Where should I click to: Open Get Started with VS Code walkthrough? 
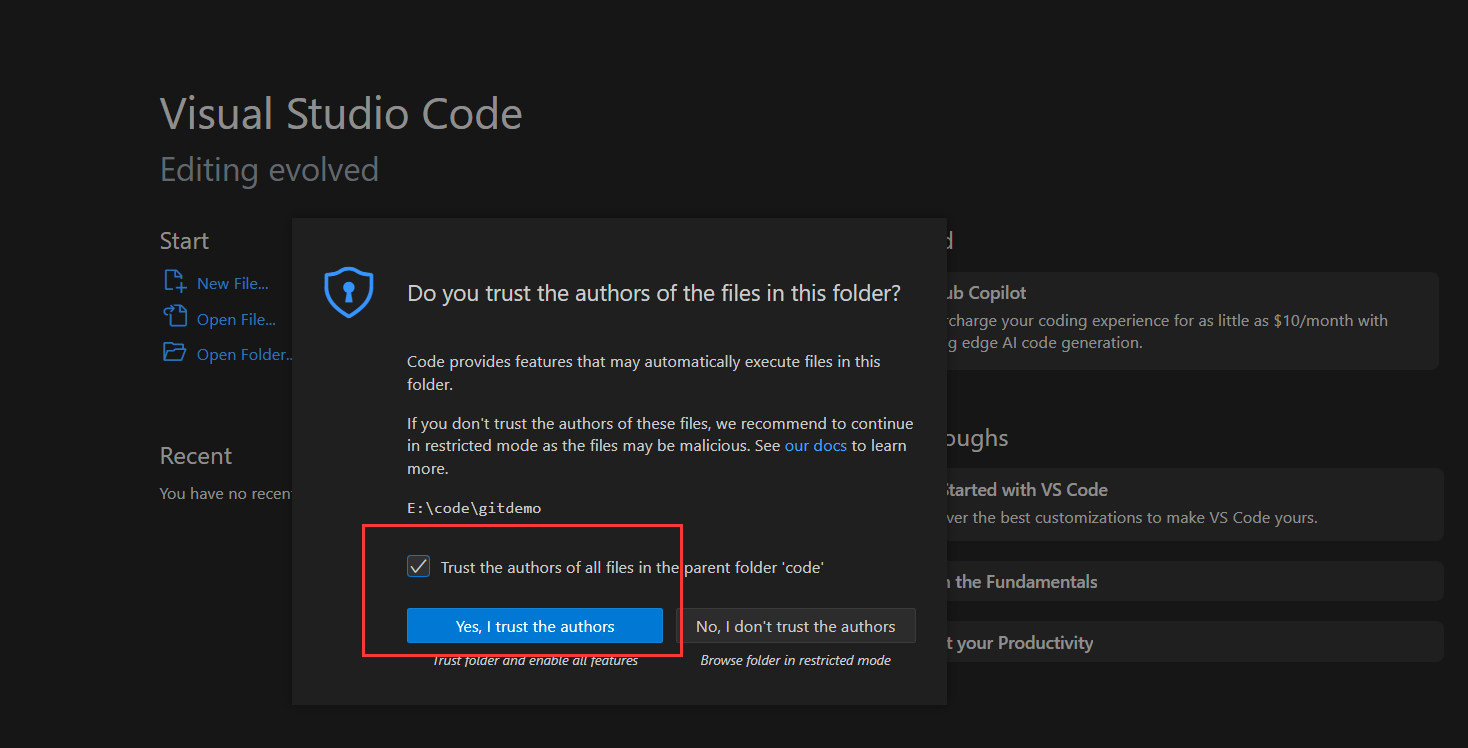coord(1195,504)
